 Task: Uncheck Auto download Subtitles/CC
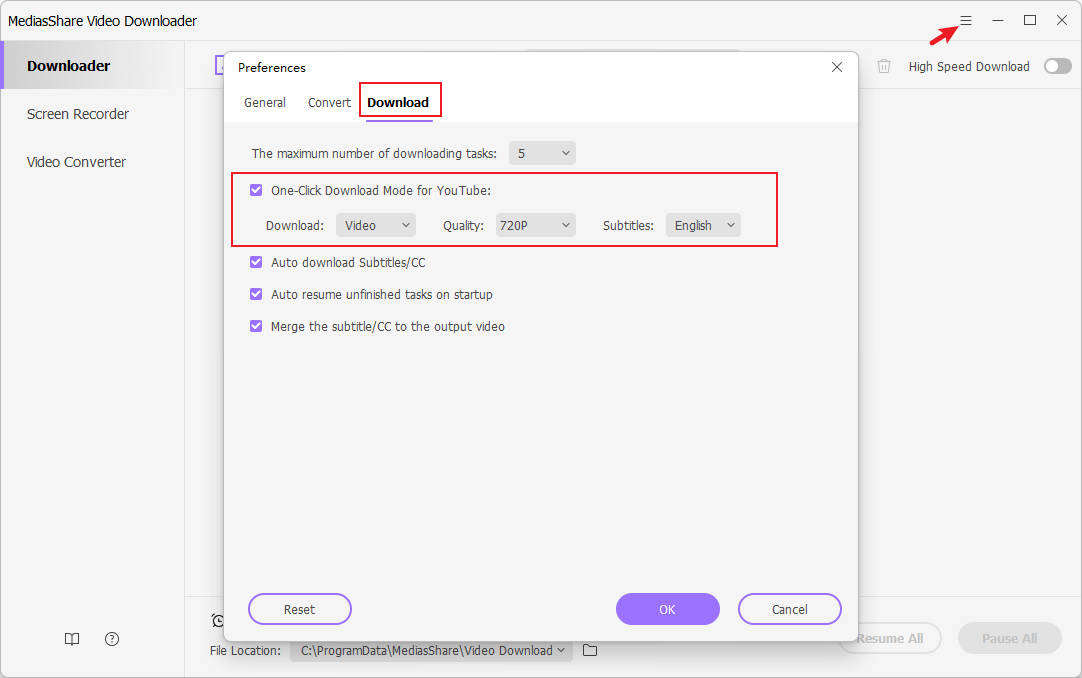click(x=256, y=262)
